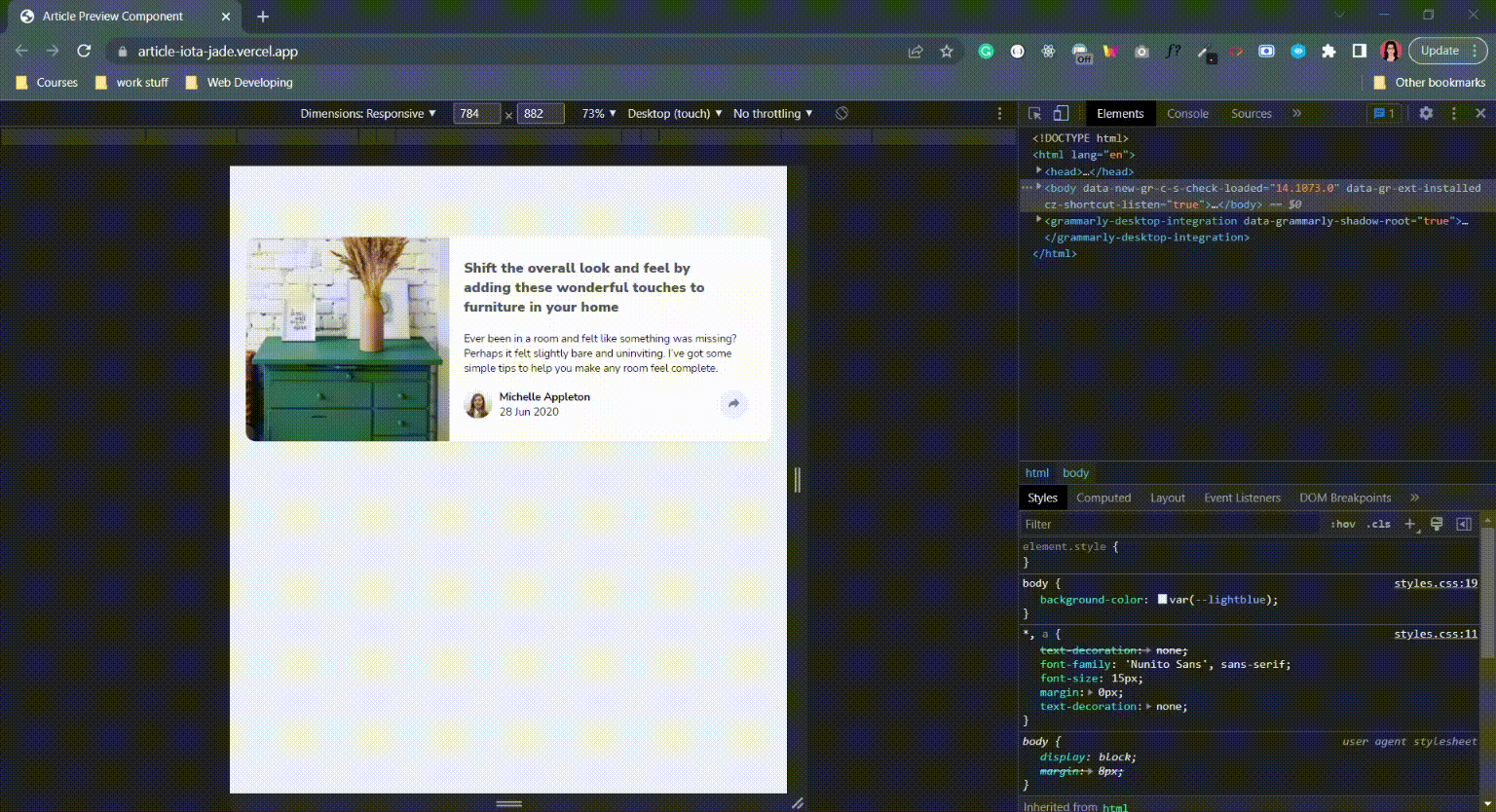Image resolution: width=1496 pixels, height=812 pixels.
Task: Open the Event Listeners tab
Action: pos(1243,498)
